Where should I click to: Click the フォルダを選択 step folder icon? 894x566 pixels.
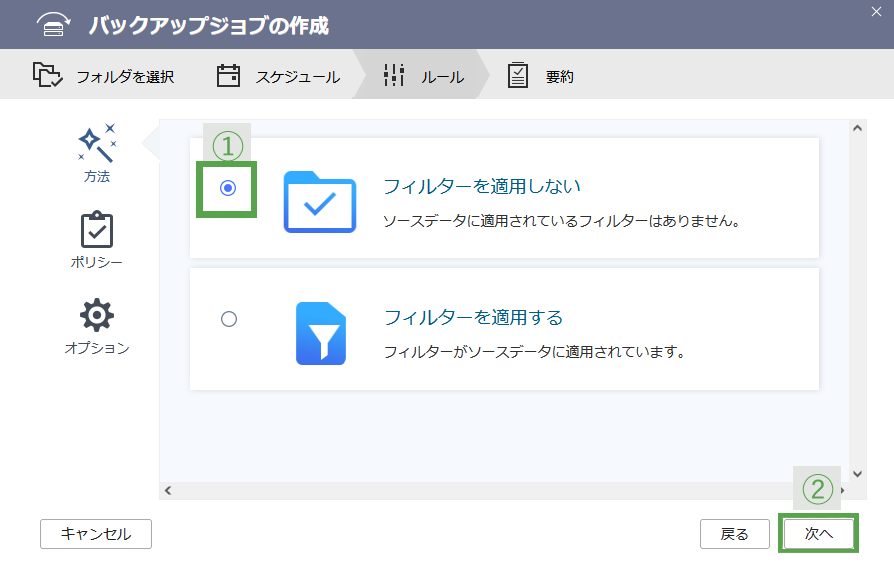click(x=47, y=75)
